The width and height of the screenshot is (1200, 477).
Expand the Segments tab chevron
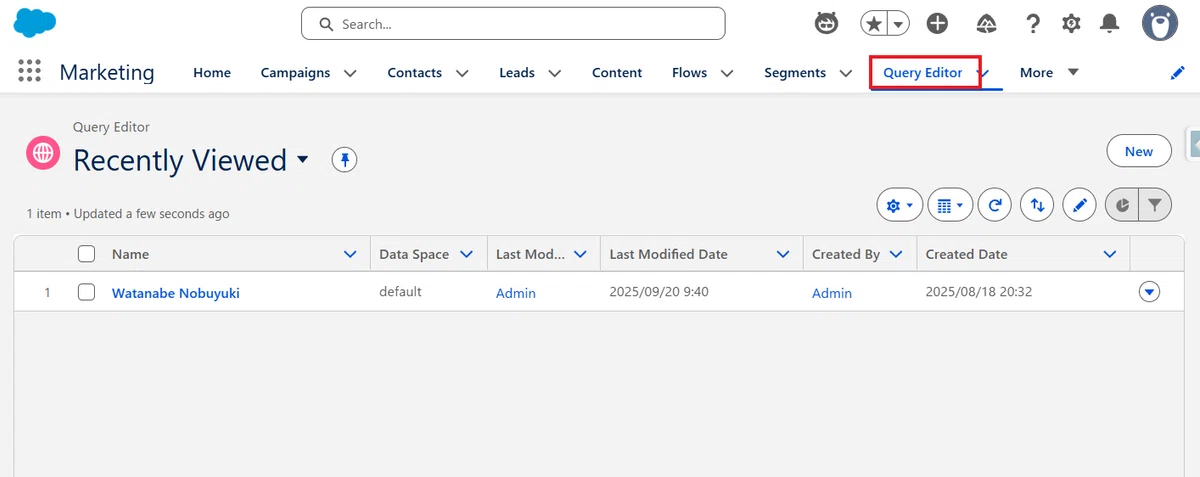click(x=846, y=73)
